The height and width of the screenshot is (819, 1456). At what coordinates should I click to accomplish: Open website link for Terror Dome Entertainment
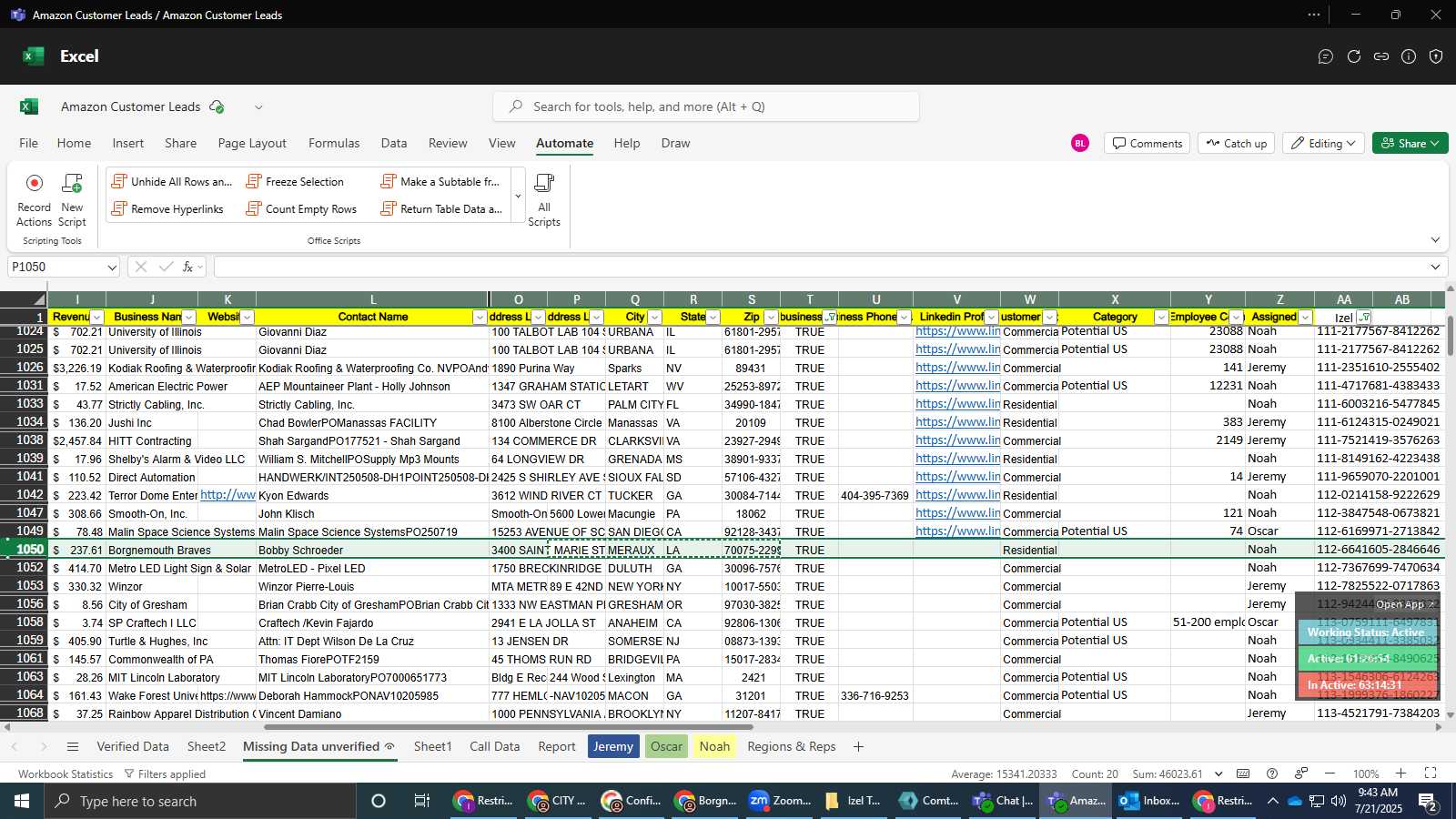tap(227, 495)
